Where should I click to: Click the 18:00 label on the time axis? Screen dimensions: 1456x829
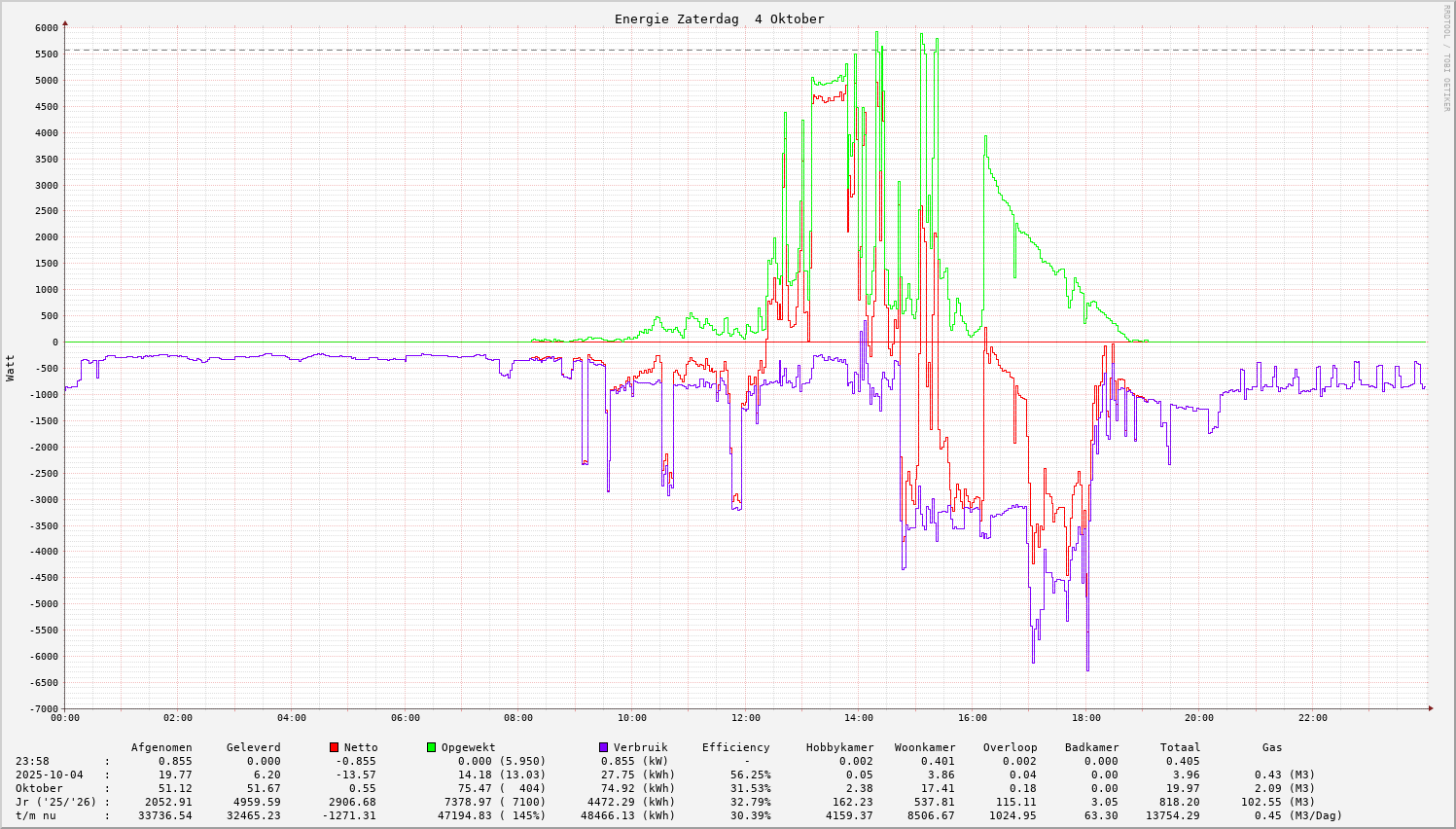coord(1085,718)
